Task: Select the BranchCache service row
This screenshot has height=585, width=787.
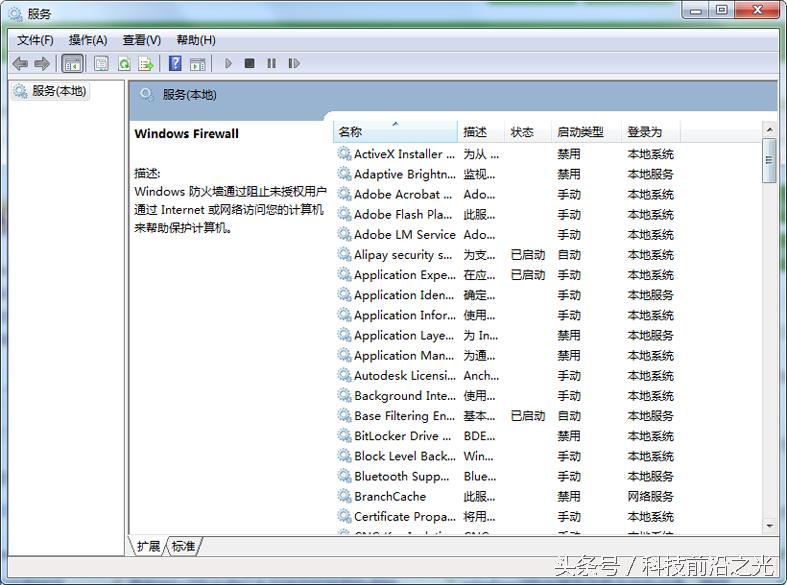Action: tap(506, 496)
